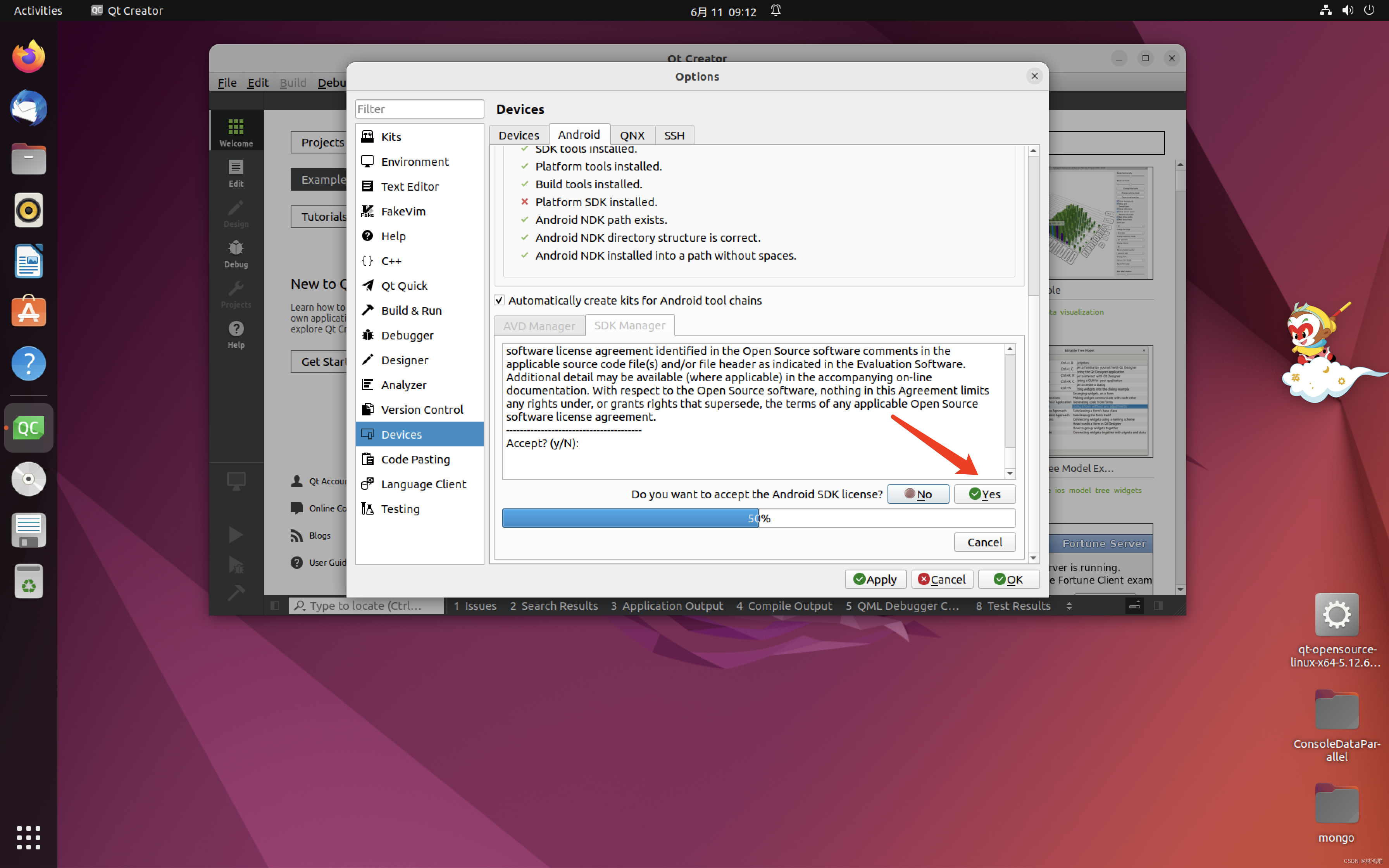Open the Language Client settings

(x=423, y=484)
